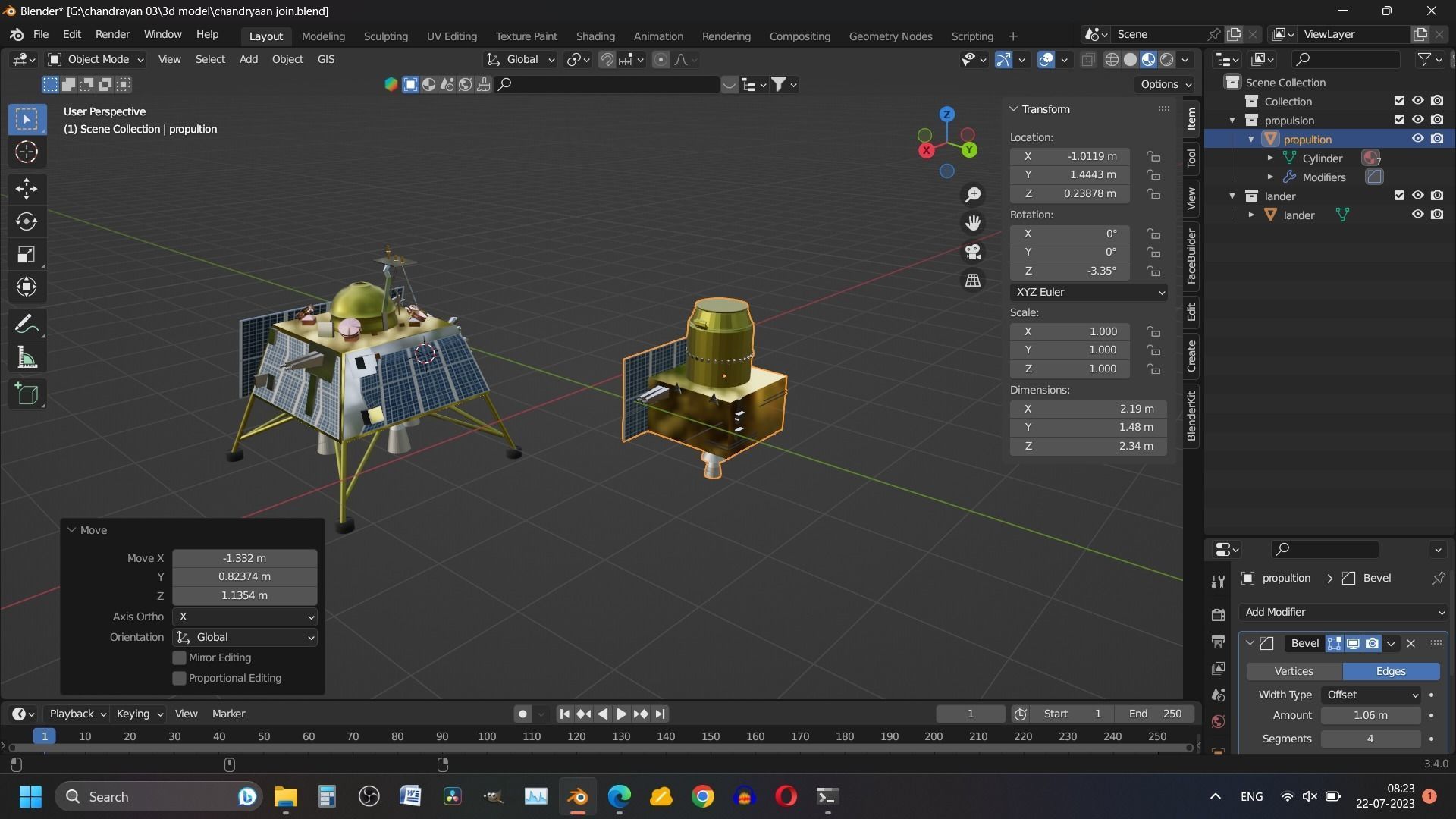Open the Render menu
Viewport: 1456px width, 819px height.
point(112,35)
